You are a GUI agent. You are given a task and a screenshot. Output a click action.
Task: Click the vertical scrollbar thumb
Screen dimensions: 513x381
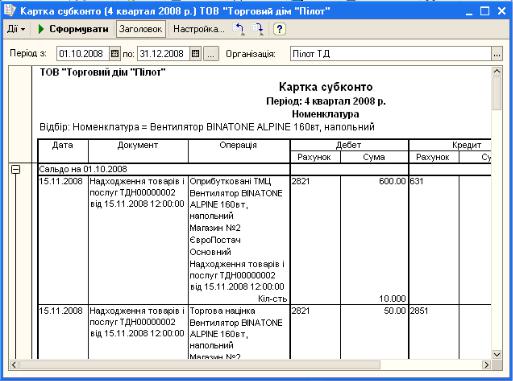(497, 93)
